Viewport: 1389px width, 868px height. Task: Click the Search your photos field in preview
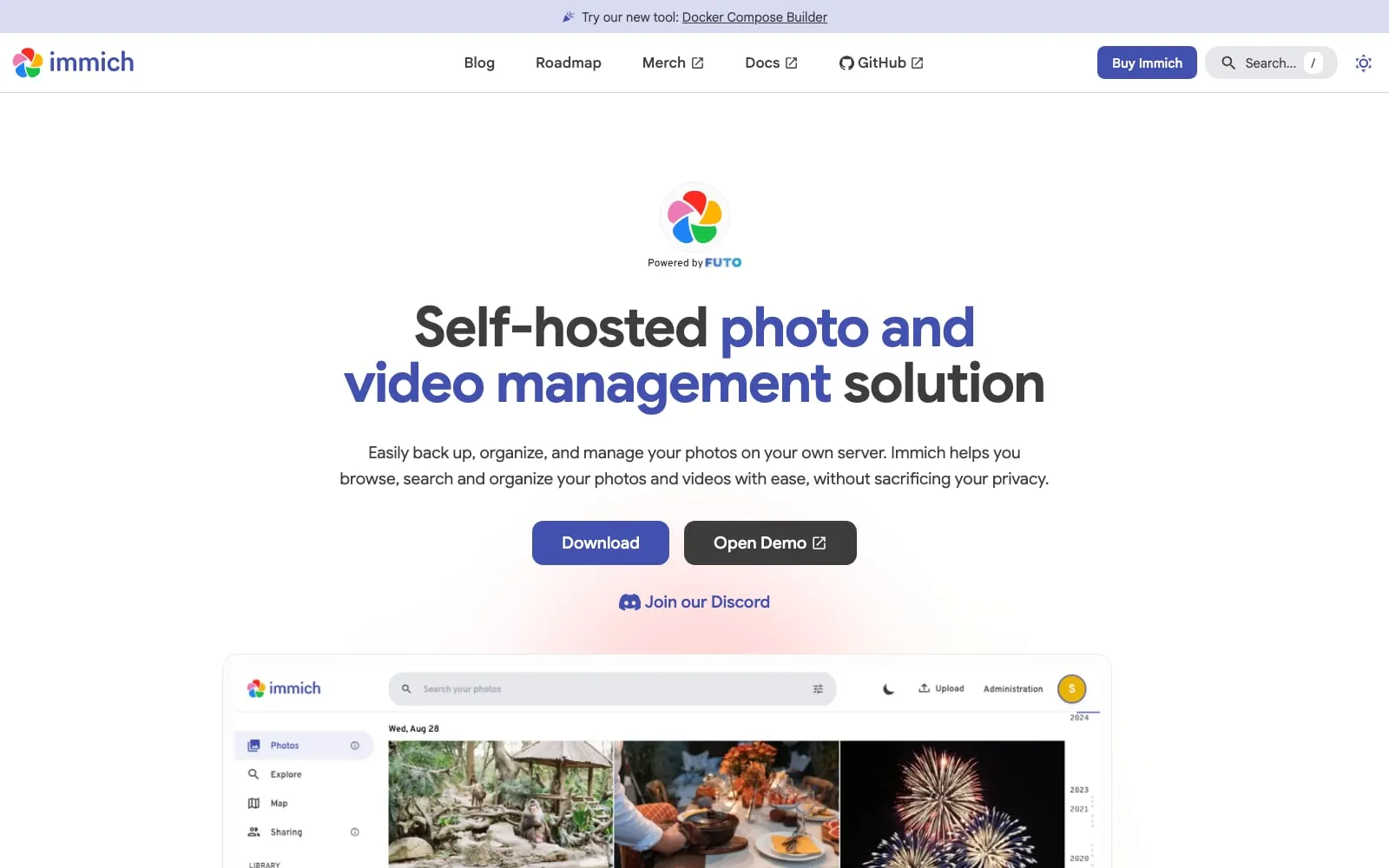click(612, 688)
